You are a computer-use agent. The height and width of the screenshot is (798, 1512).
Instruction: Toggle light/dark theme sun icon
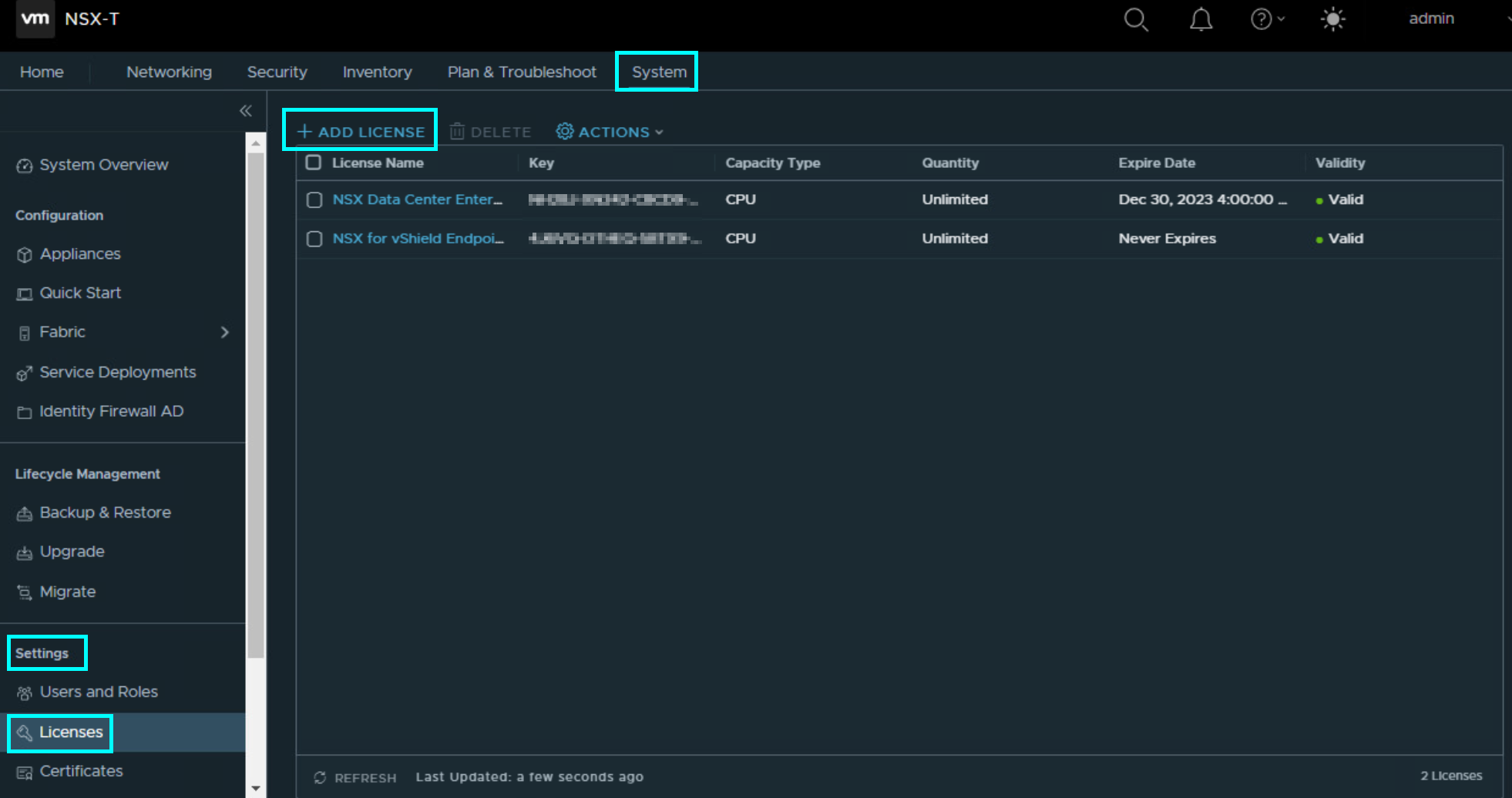[x=1332, y=19]
